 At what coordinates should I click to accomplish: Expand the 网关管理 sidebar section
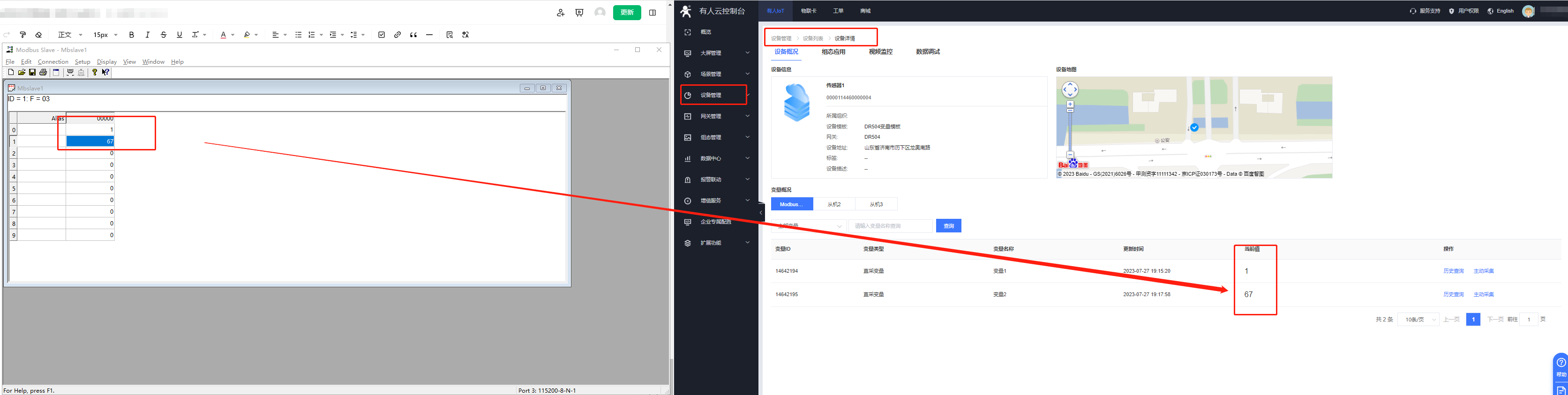pyautogui.click(x=716, y=116)
